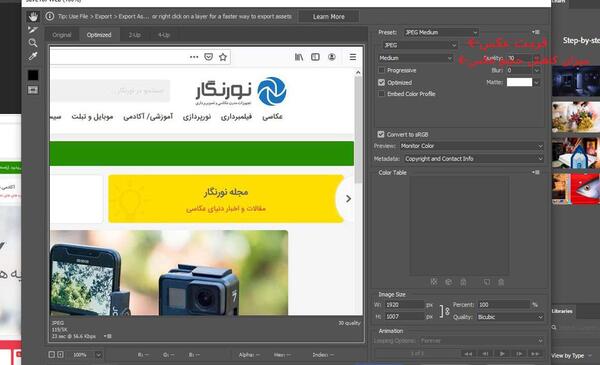The width and height of the screenshot is (600, 365).
Task: Open the Color Table panel menu
Action: (x=536, y=173)
